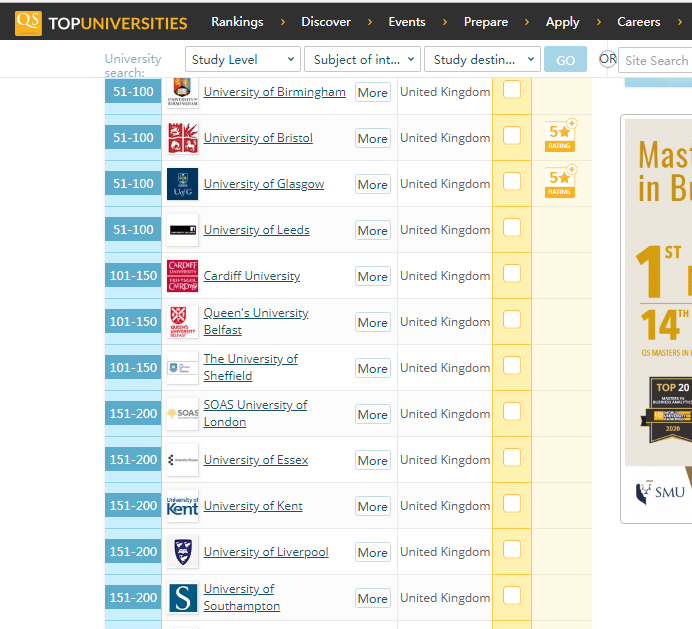
Task: Expand More details for University of Liverpool
Action: pyautogui.click(x=373, y=552)
